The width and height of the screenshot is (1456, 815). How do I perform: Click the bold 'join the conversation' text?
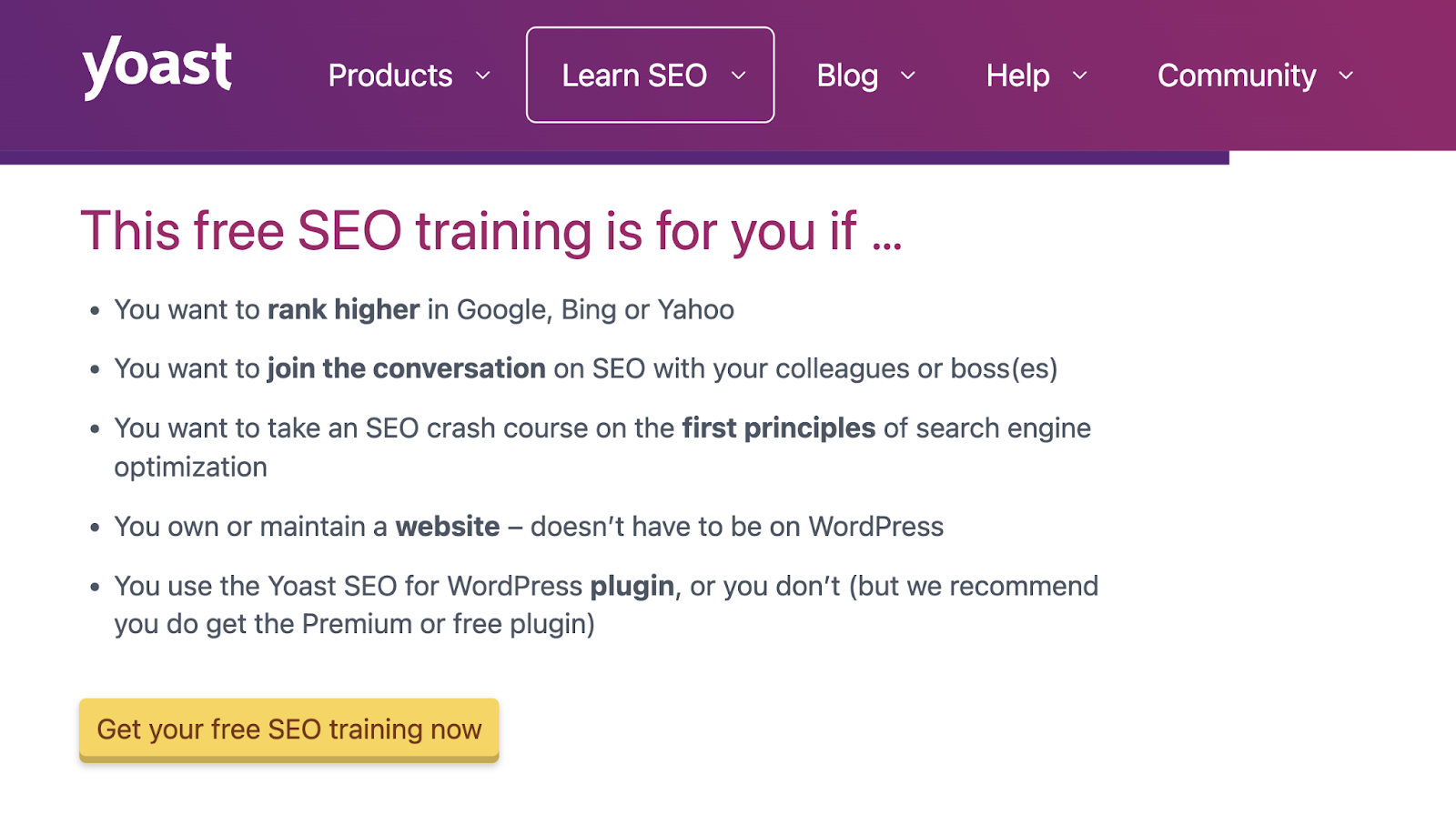(x=404, y=368)
